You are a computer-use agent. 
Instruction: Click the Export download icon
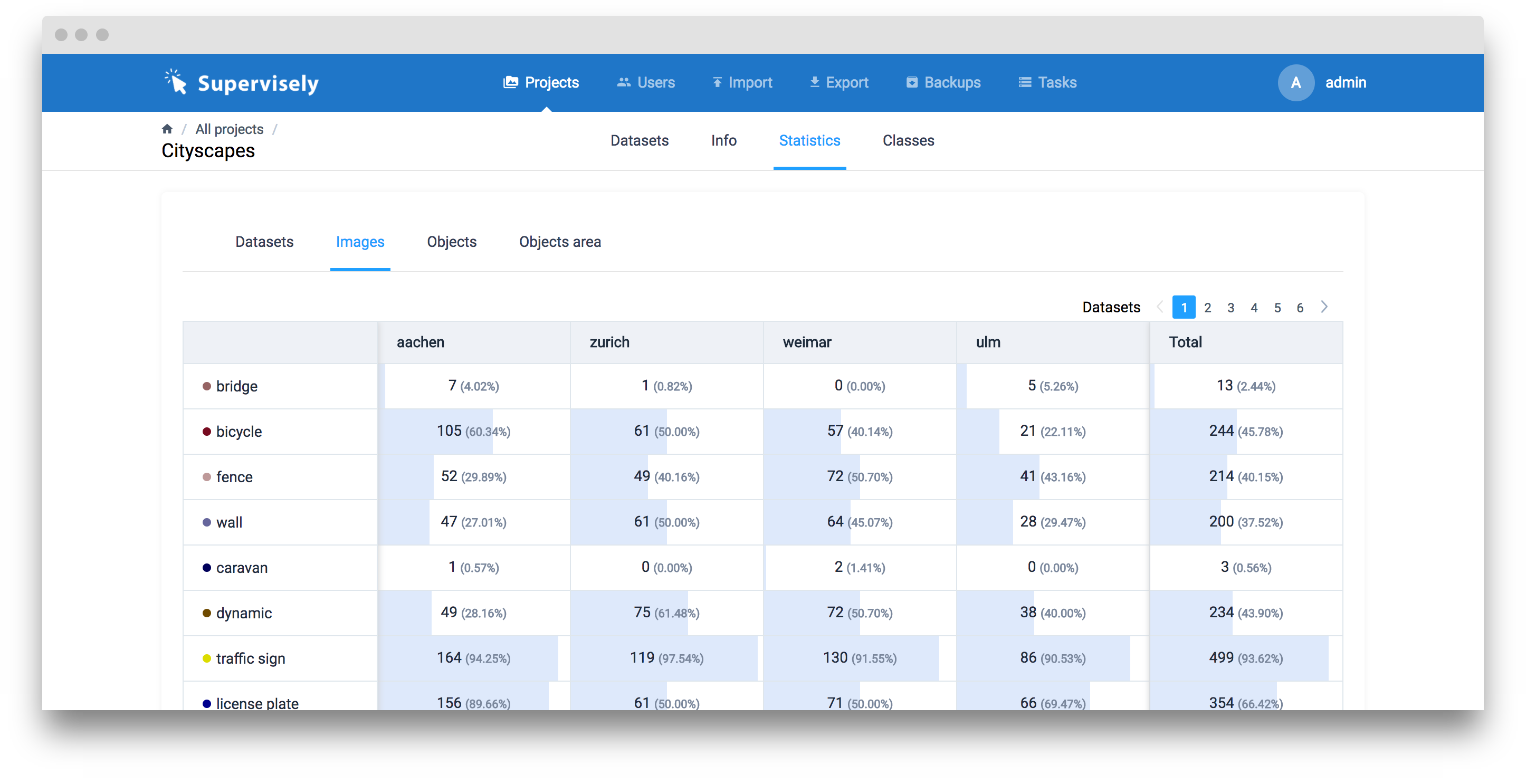(x=815, y=82)
